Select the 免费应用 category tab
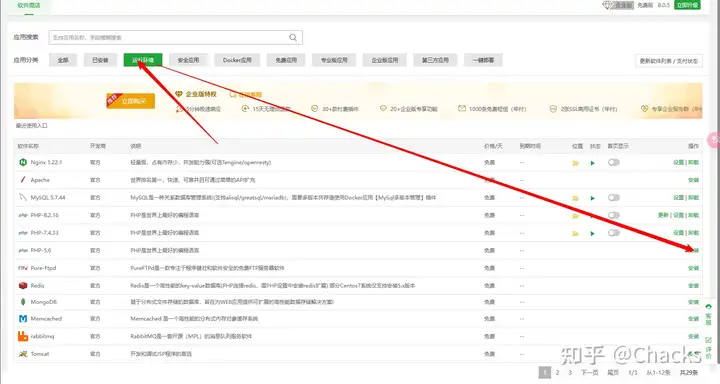 [286, 60]
